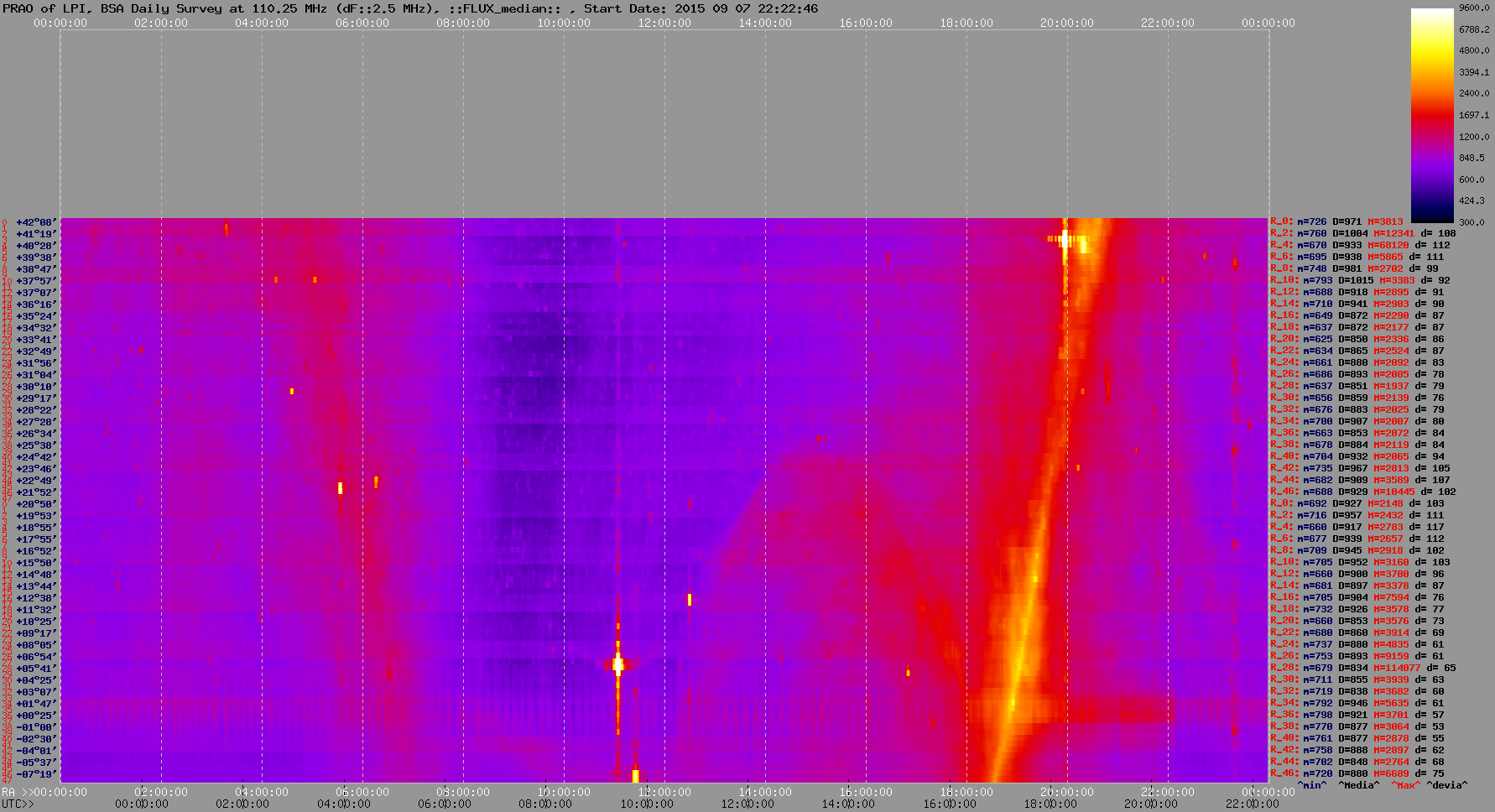Click the bright source at declination +05°41'
The height and width of the screenshot is (812, 1495).
point(618,665)
